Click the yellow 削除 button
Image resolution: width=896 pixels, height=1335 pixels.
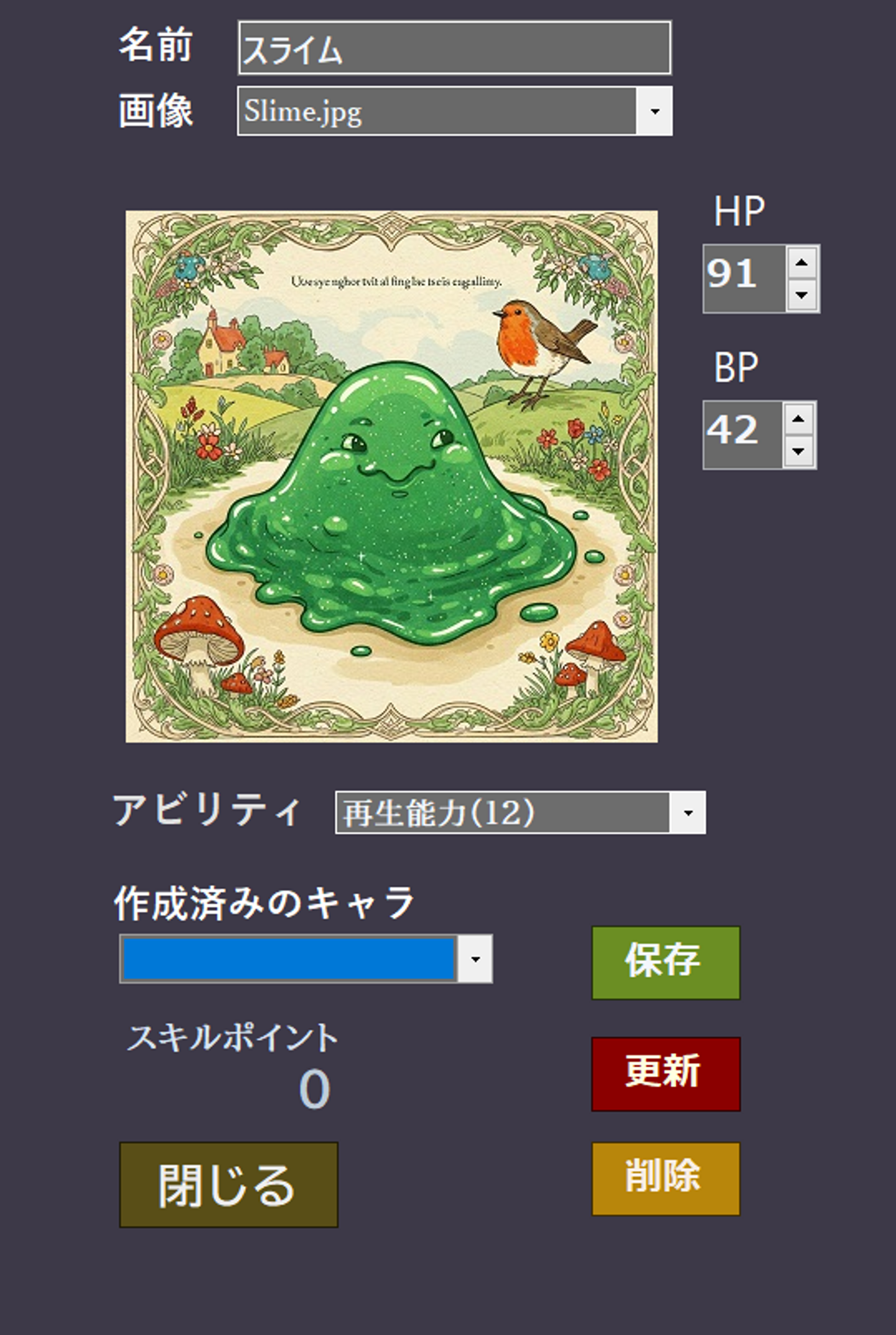point(666,1179)
